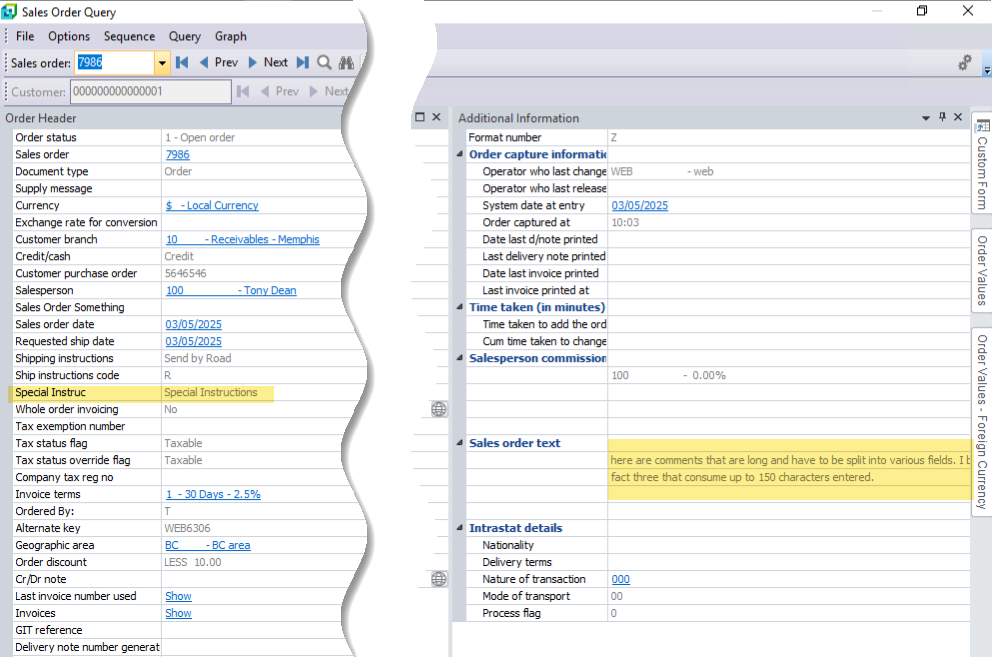This screenshot has height=657, width=992.
Task: Open the Custom Form side tab
Action: pyautogui.click(x=982, y=165)
